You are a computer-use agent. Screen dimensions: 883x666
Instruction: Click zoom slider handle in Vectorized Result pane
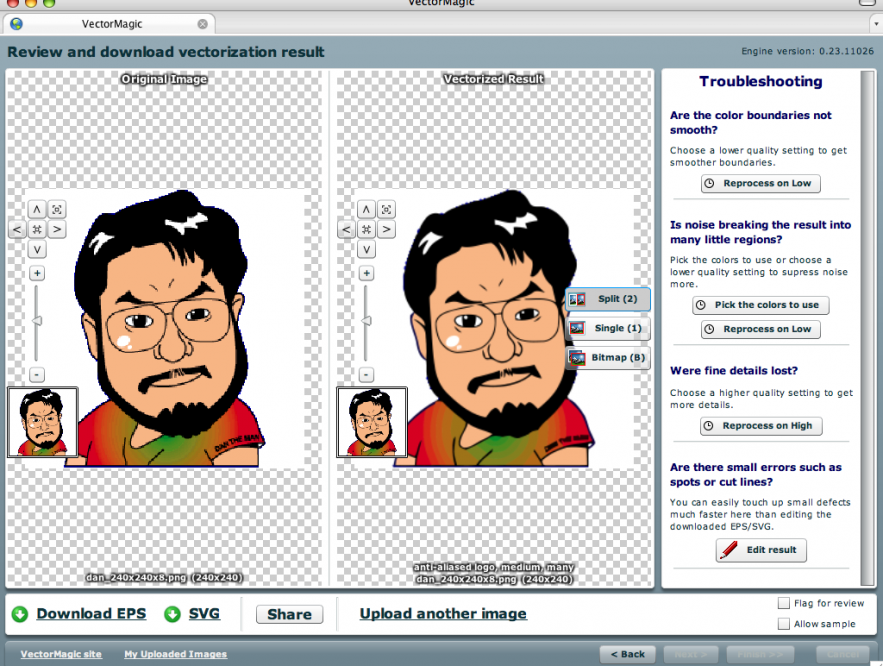tap(366, 321)
